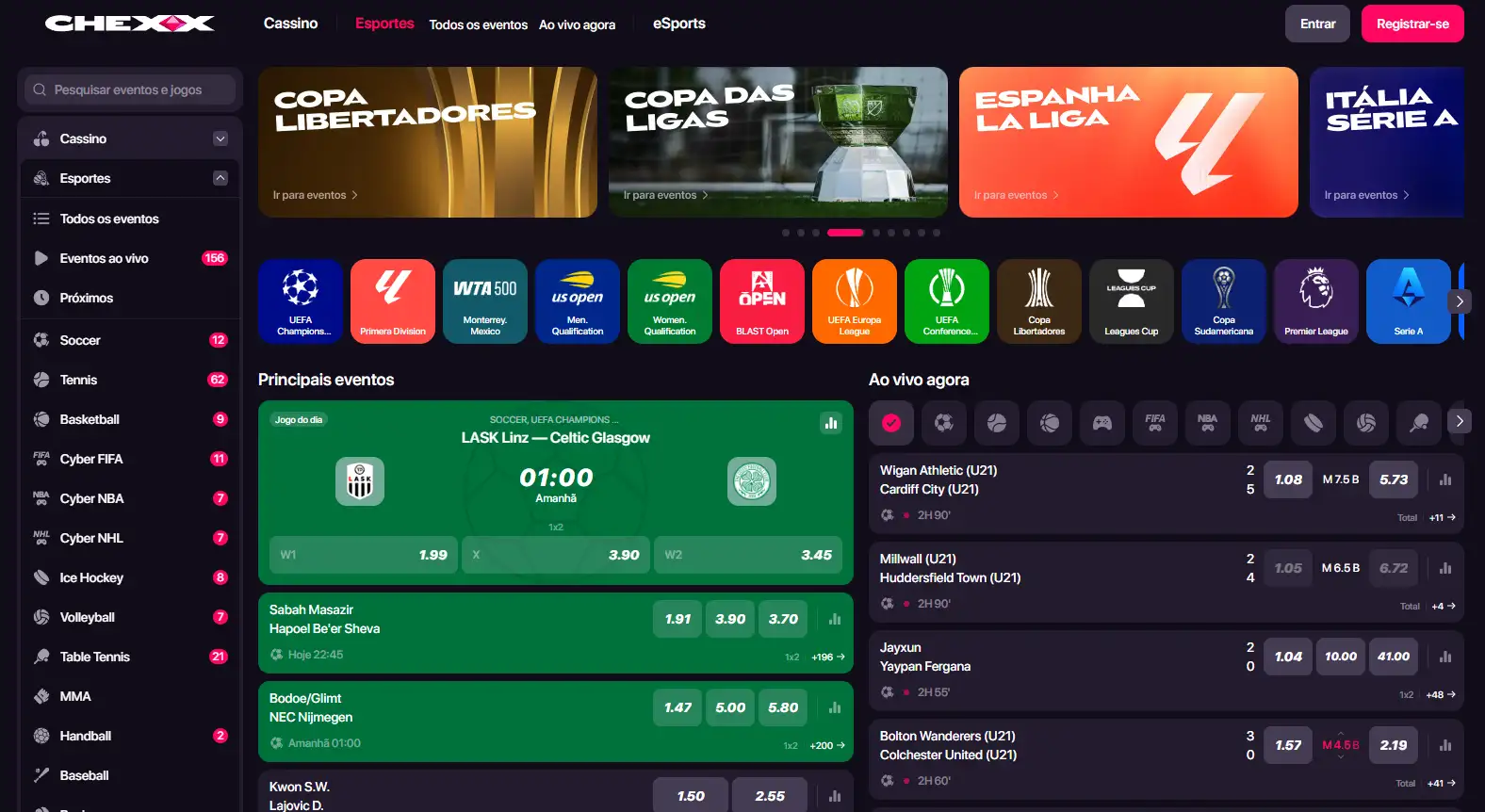
Task: Show more live sport filters arrow
Action: click(x=1460, y=421)
